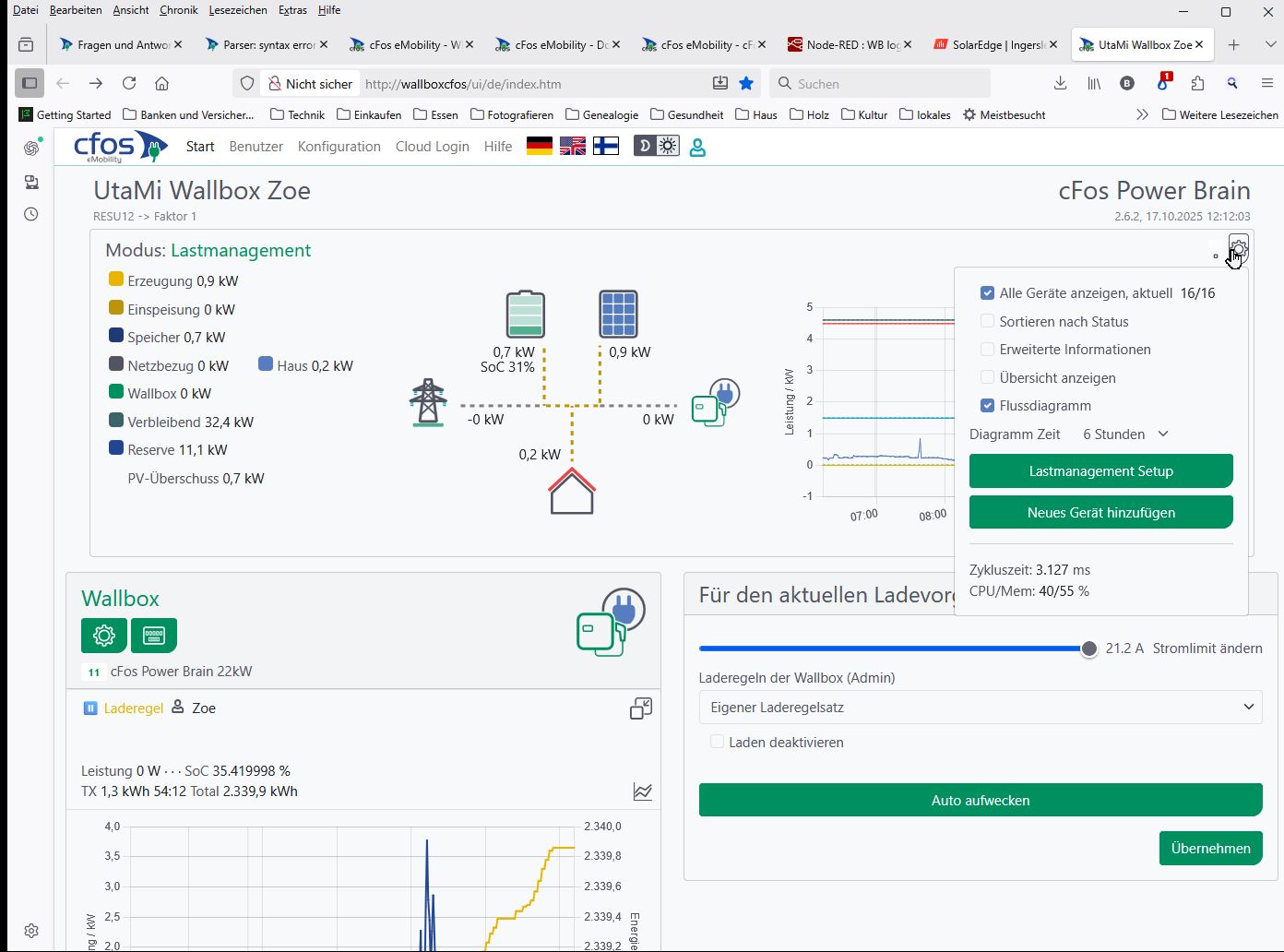Open the user account icon
The height and width of the screenshot is (952, 1284).
[698, 147]
